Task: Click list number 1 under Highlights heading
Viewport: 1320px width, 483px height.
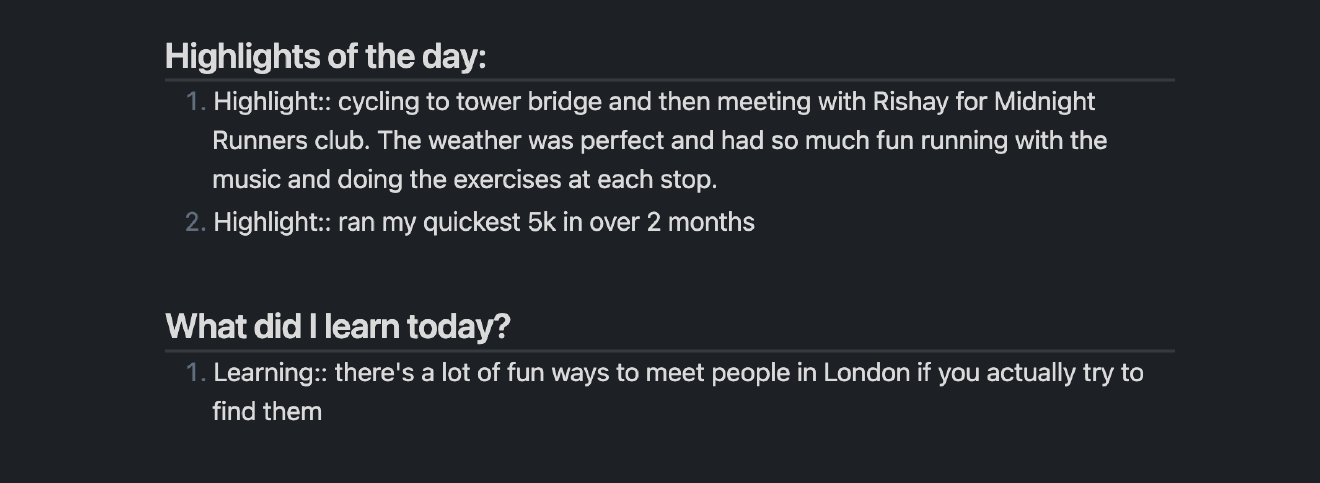Action: click(x=195, y=102)
